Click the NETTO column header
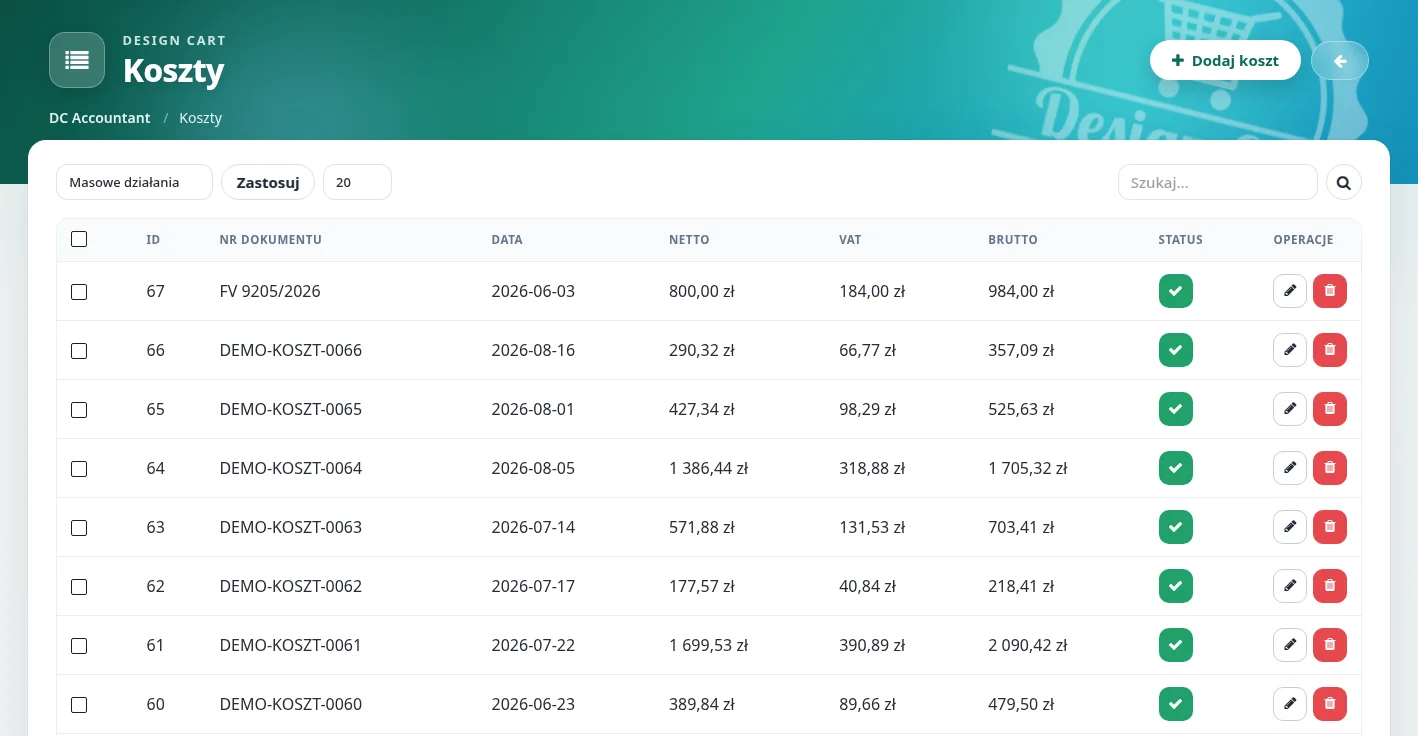 [x=689, y=240]
